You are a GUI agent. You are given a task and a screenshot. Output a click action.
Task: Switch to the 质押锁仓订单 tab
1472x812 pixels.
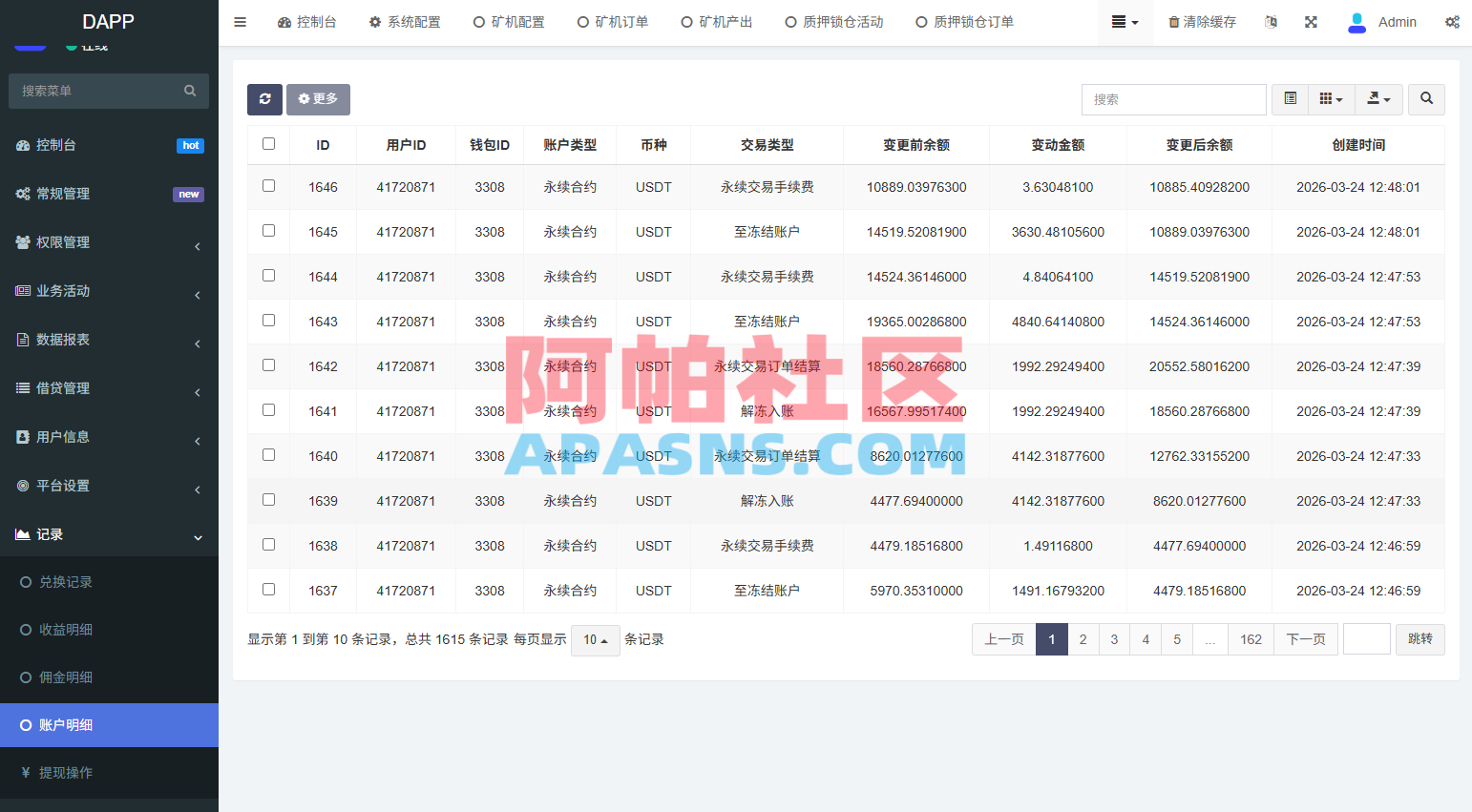pos(965,22)
